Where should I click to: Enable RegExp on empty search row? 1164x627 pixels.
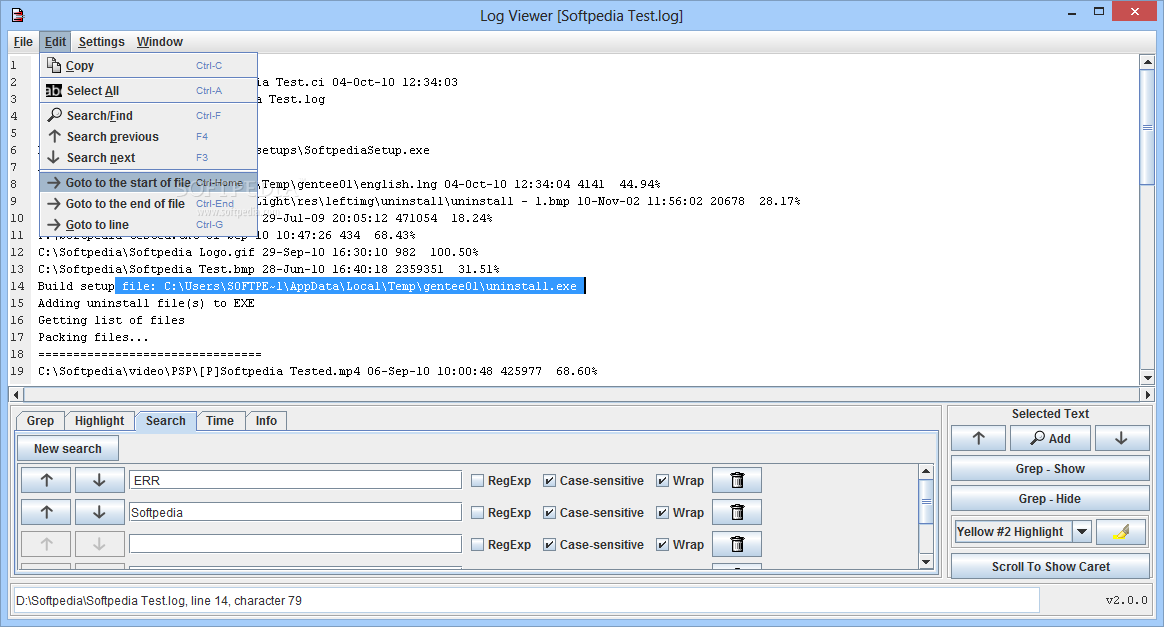(477, 545)
